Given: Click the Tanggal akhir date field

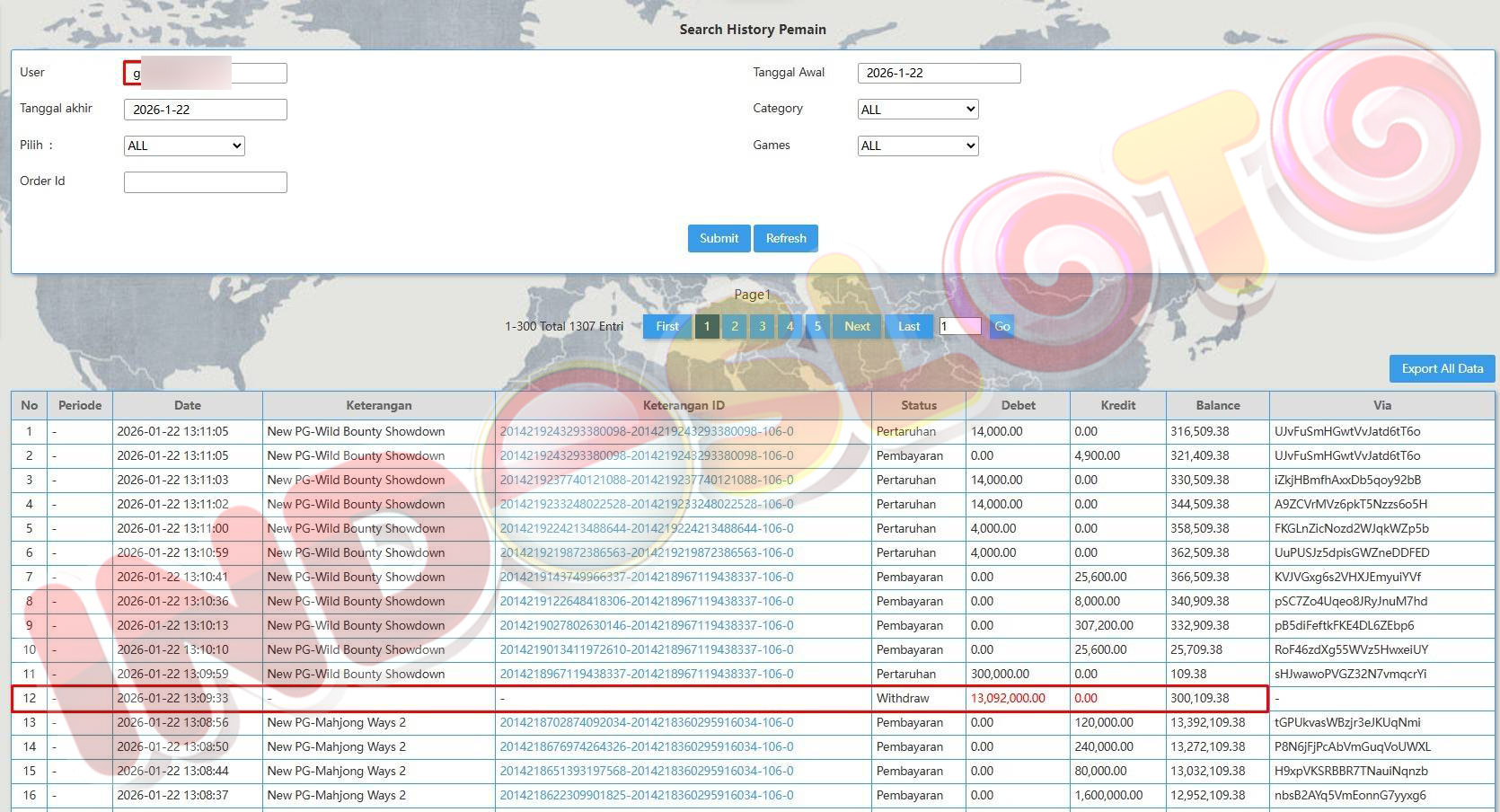Looking at the screenshot, I should coord(205,110).
